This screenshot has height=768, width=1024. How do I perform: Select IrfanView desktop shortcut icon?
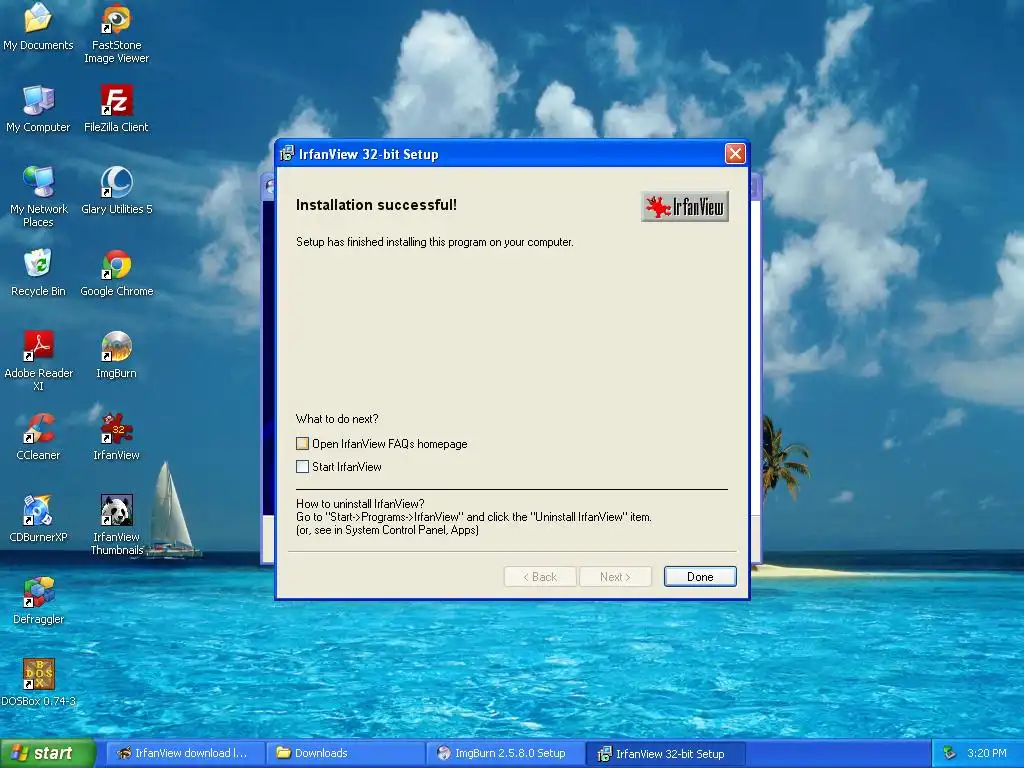pos(116,436)
